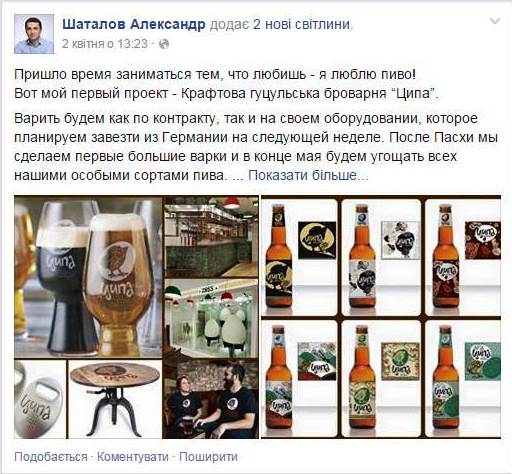Click the round wooden table image
Viewport: 512px width, 474px height.
pyautogui.click(x=115, y=399)
